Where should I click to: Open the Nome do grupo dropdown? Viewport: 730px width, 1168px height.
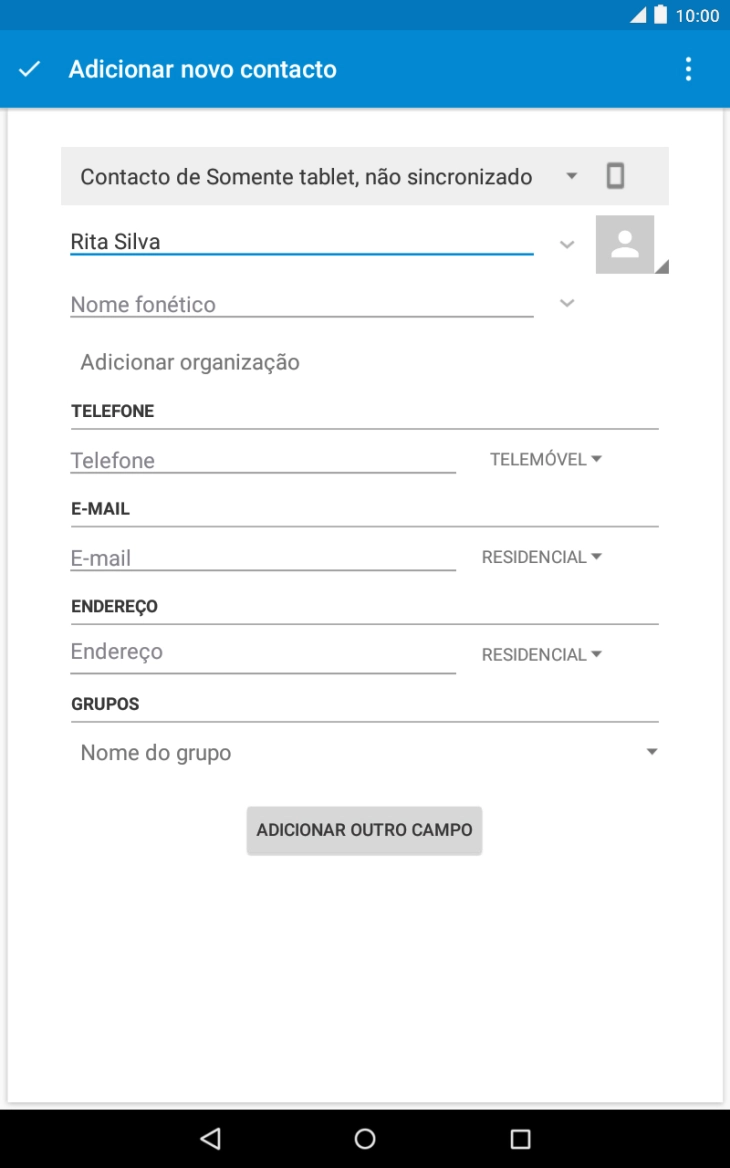(x=365, y=752)
